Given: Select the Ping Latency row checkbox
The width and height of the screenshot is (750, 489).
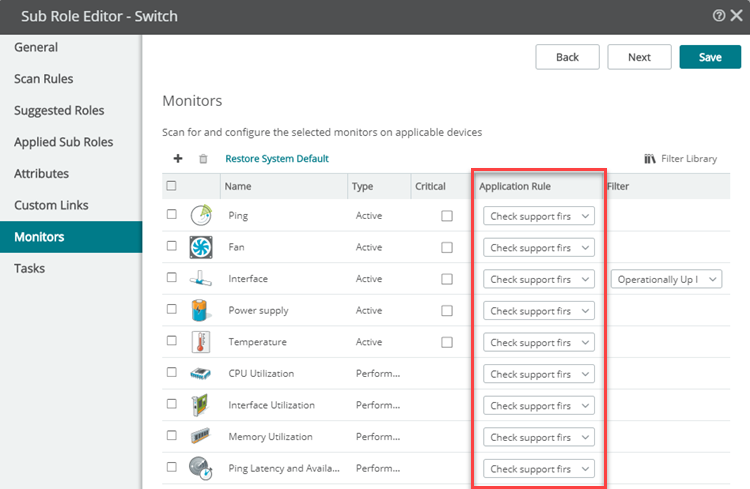Looking at the screenshot, I should coord(172,467).
